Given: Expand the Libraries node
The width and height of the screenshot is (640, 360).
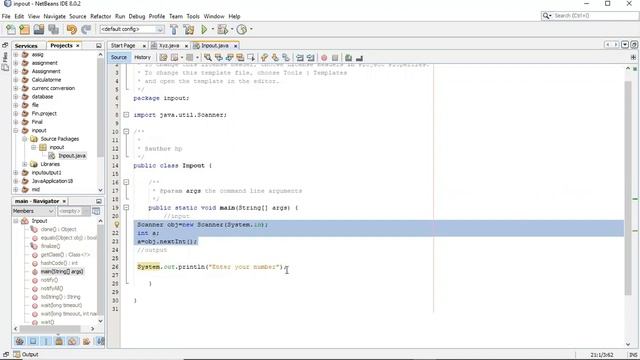Looking at the screenshot, I should coord(24,164).
